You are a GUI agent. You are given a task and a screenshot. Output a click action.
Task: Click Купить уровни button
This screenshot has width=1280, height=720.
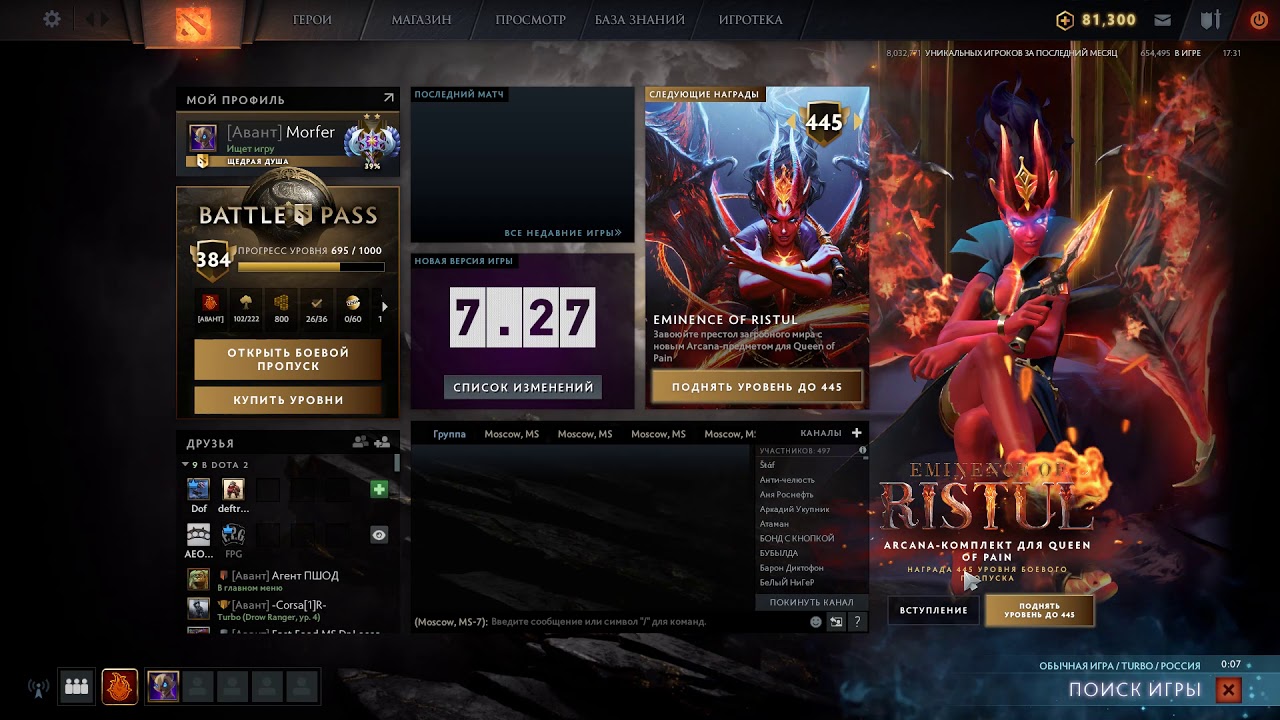pyautogui.click(x=288, y=400)
